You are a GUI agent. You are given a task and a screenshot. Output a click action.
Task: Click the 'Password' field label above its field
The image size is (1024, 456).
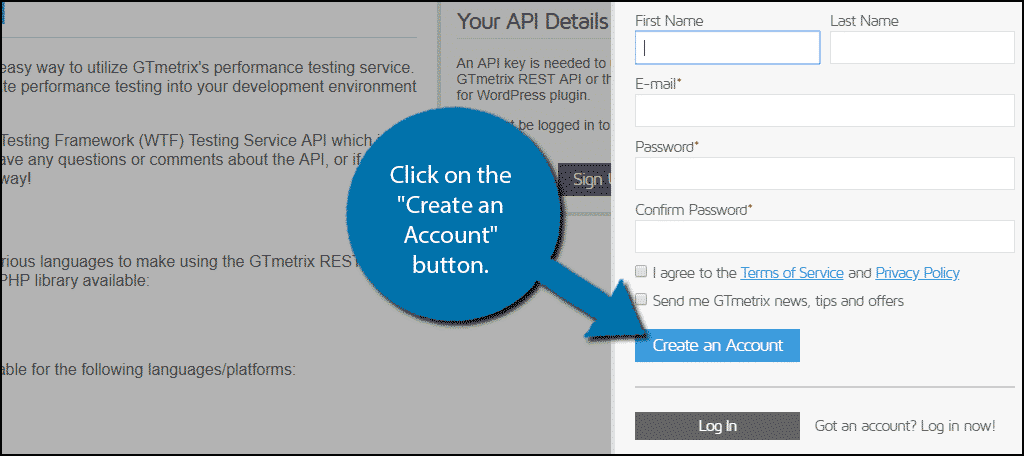click(x=667, y=147)
